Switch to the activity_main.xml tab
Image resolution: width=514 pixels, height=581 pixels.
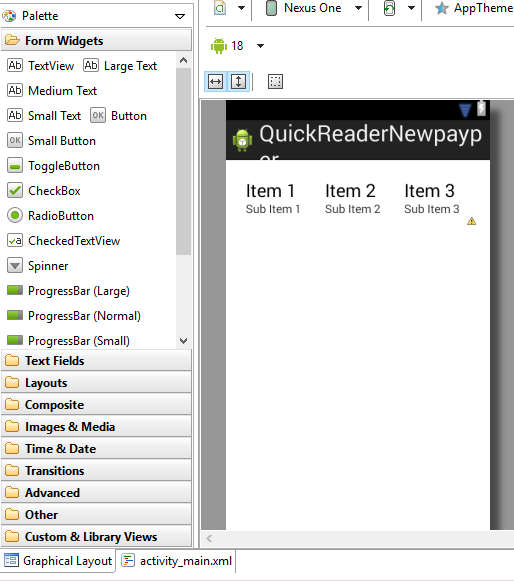coord(177,561)
